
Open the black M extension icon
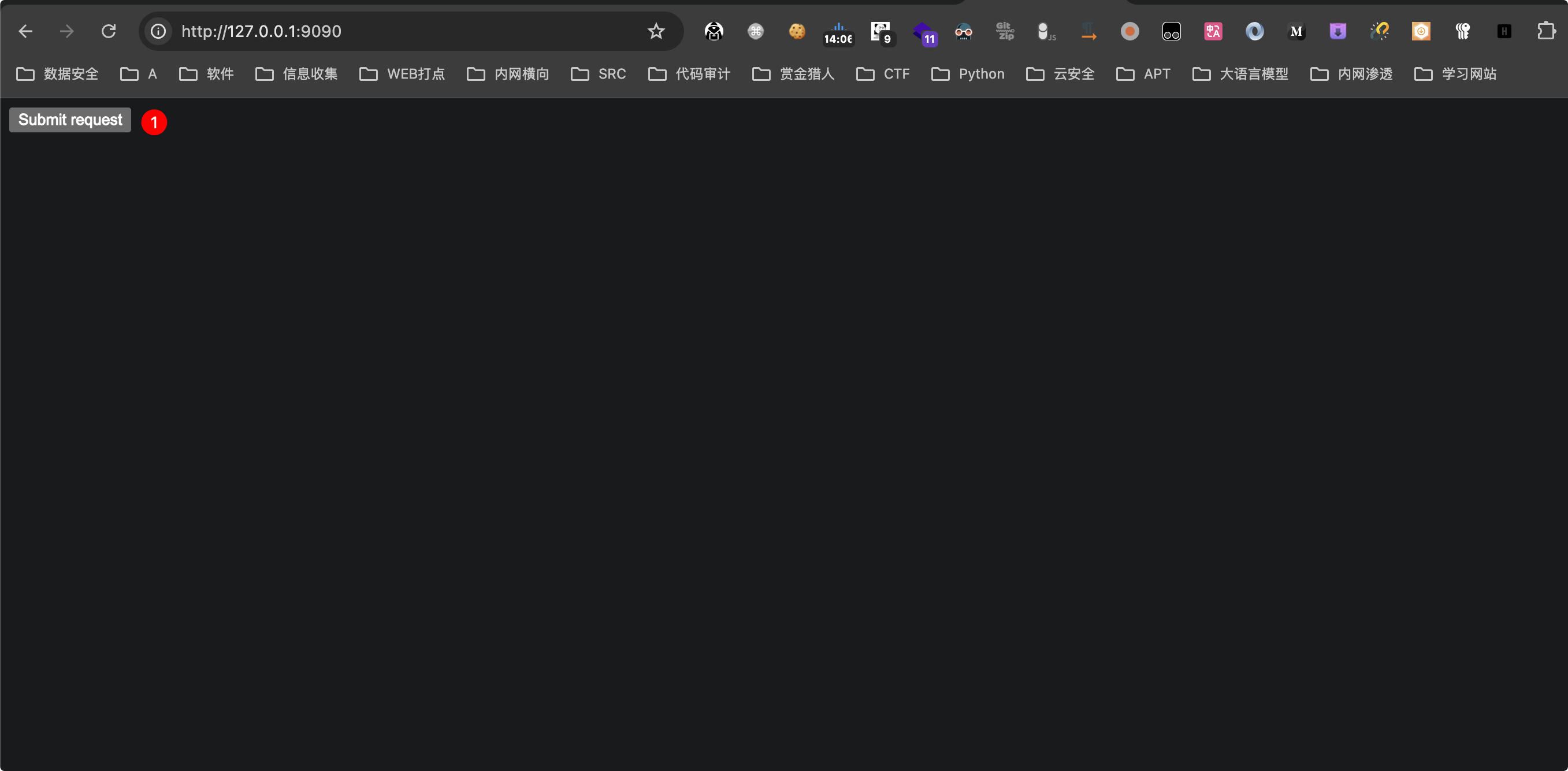(x=1296, y=31)
